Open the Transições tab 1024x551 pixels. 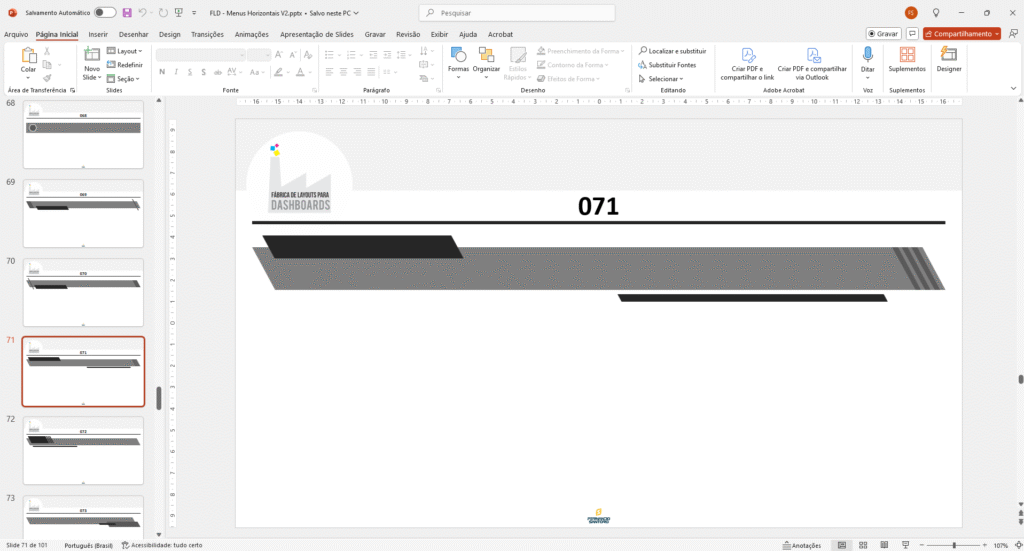(x=207, y=34)
